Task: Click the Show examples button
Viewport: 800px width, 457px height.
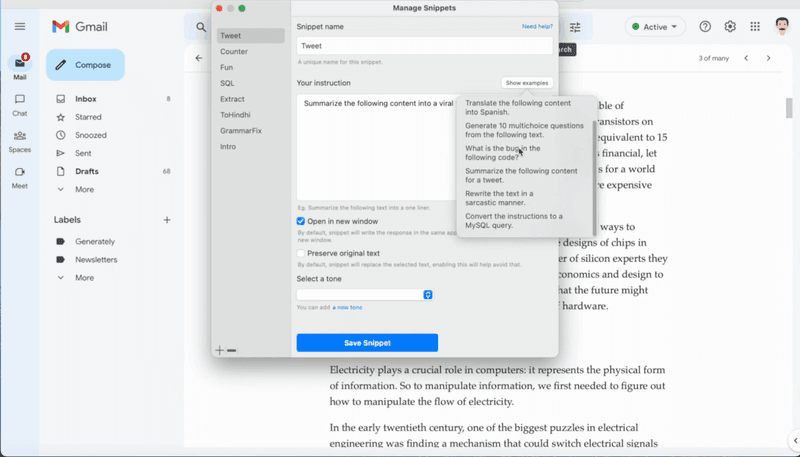Action: pyautogui.click(x=527, y=83)
